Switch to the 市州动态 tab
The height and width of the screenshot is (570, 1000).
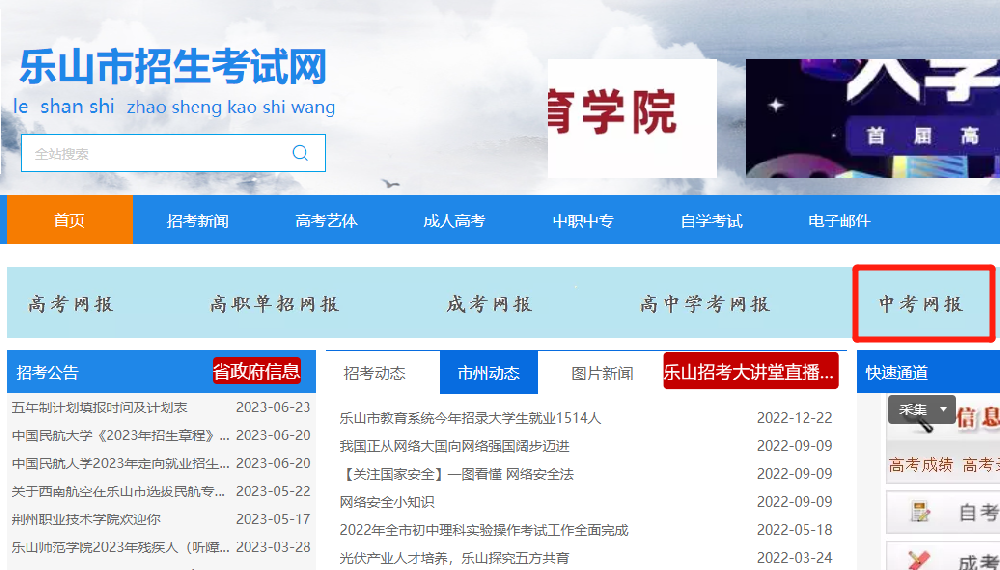coord(488,373)
